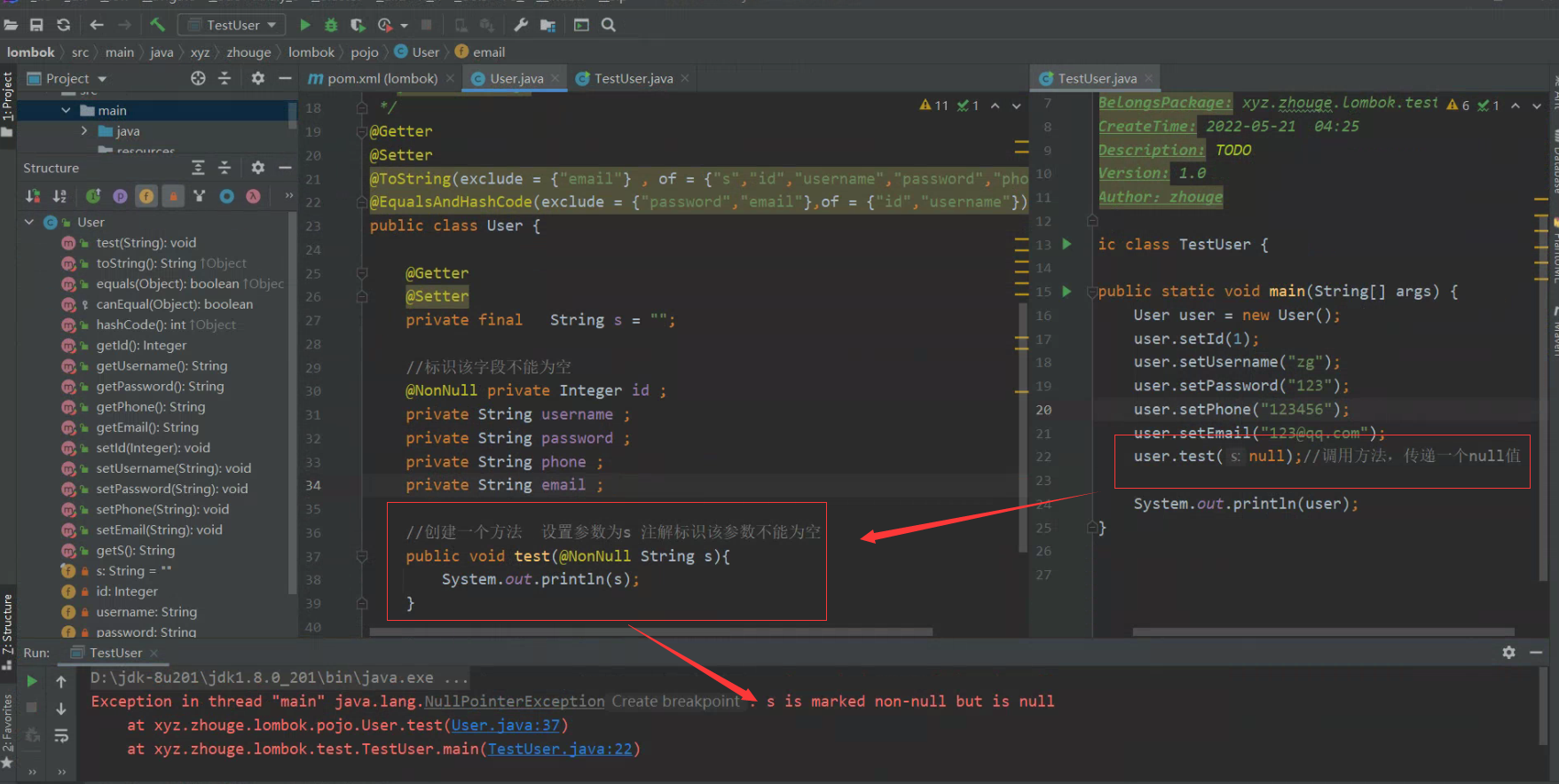The width and height of the screenshot is (1559, 784).
Task: Toggle Show non-public members lock filter
Action: click(x=173, y=196)
